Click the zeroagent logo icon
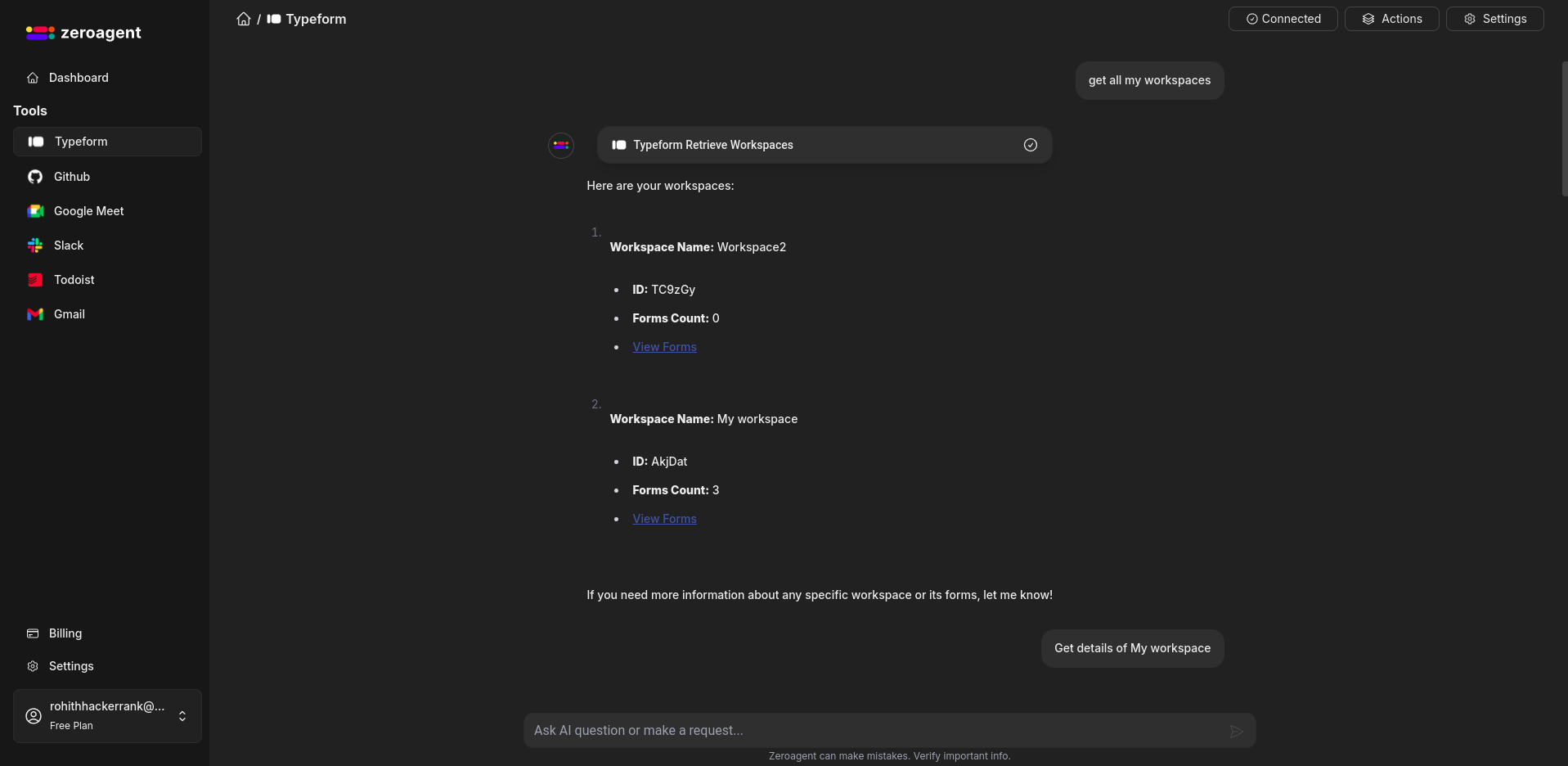The image size is (1568, 766). point(40,33)
